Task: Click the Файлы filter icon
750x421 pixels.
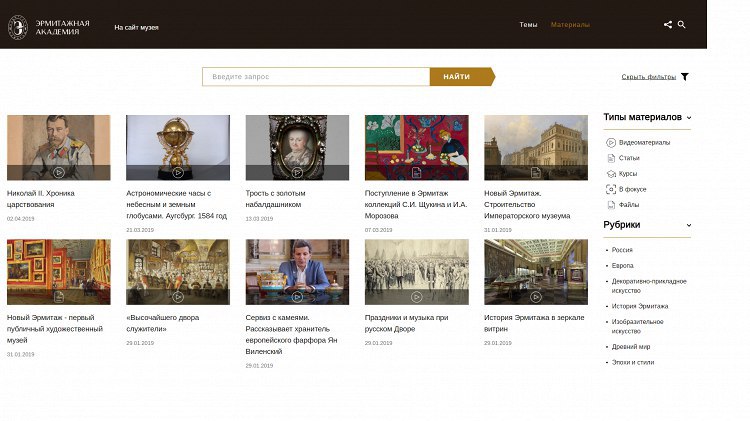Action: [611, 205]
